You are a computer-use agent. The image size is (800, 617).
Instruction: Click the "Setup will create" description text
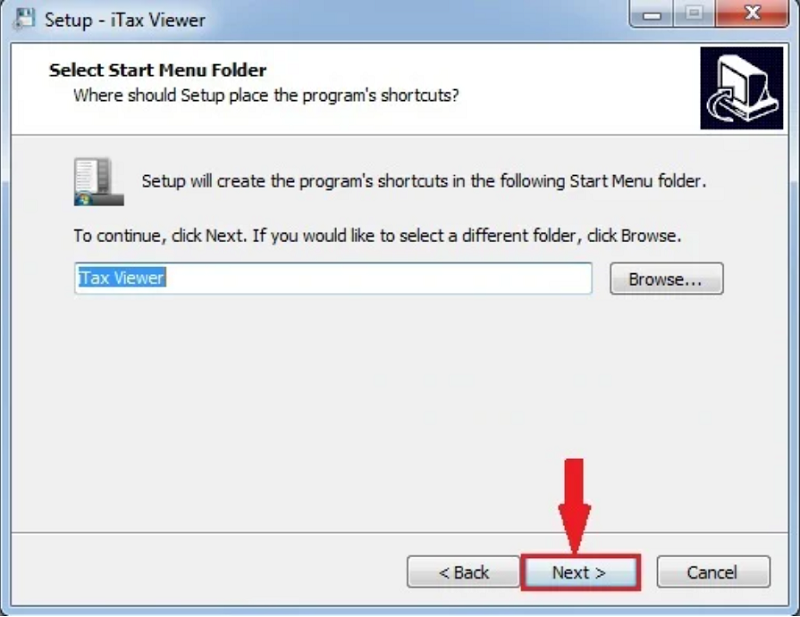[424, 181]
